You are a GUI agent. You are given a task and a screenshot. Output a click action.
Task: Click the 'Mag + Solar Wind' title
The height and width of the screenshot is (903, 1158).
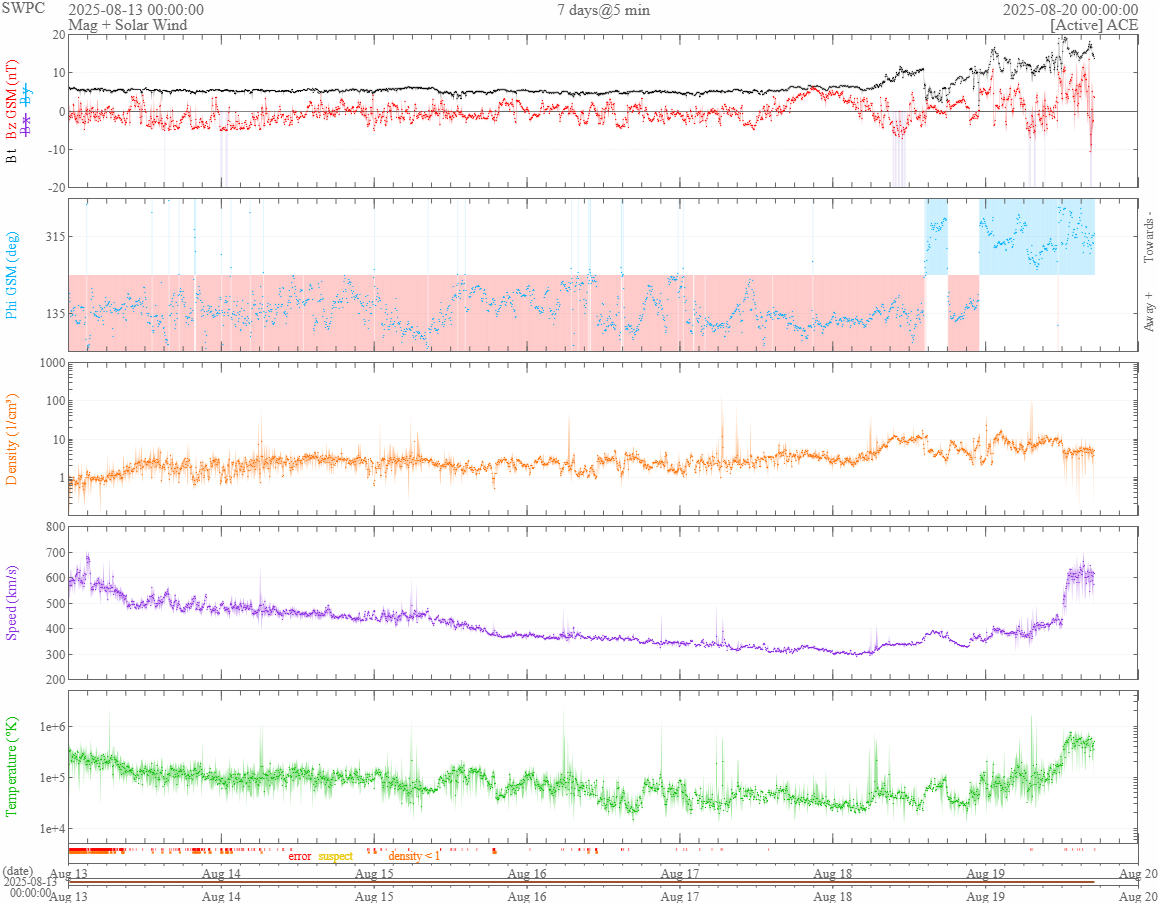point(128,25)
